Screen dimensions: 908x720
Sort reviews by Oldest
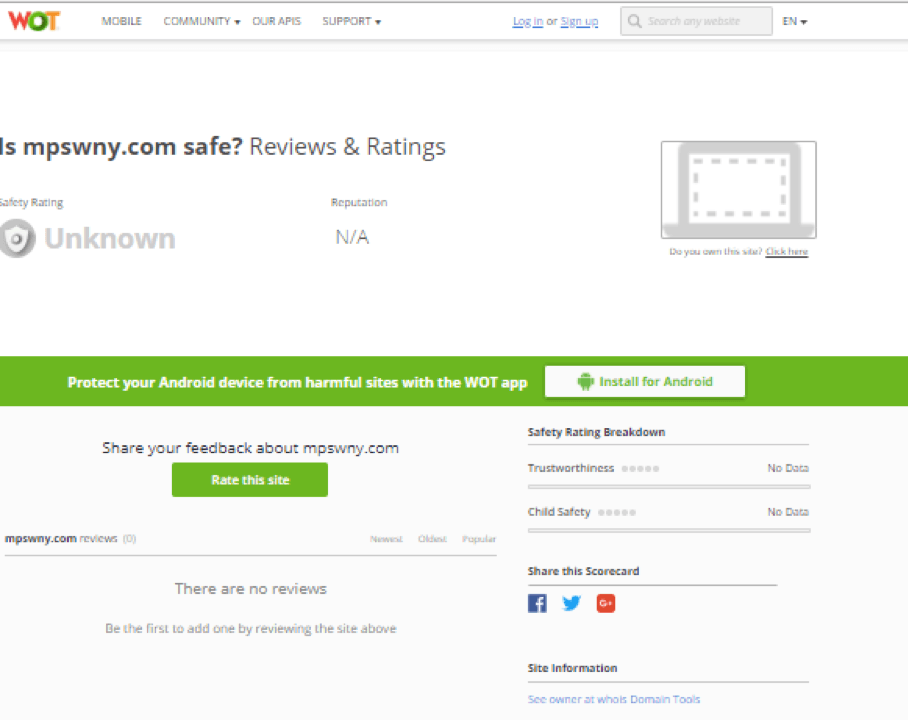point(432,539)
